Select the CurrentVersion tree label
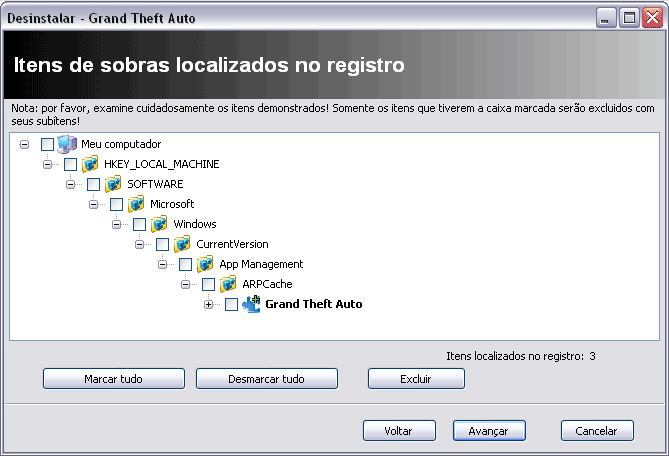This screenshot has height=456, width=669. pos(232,244)
